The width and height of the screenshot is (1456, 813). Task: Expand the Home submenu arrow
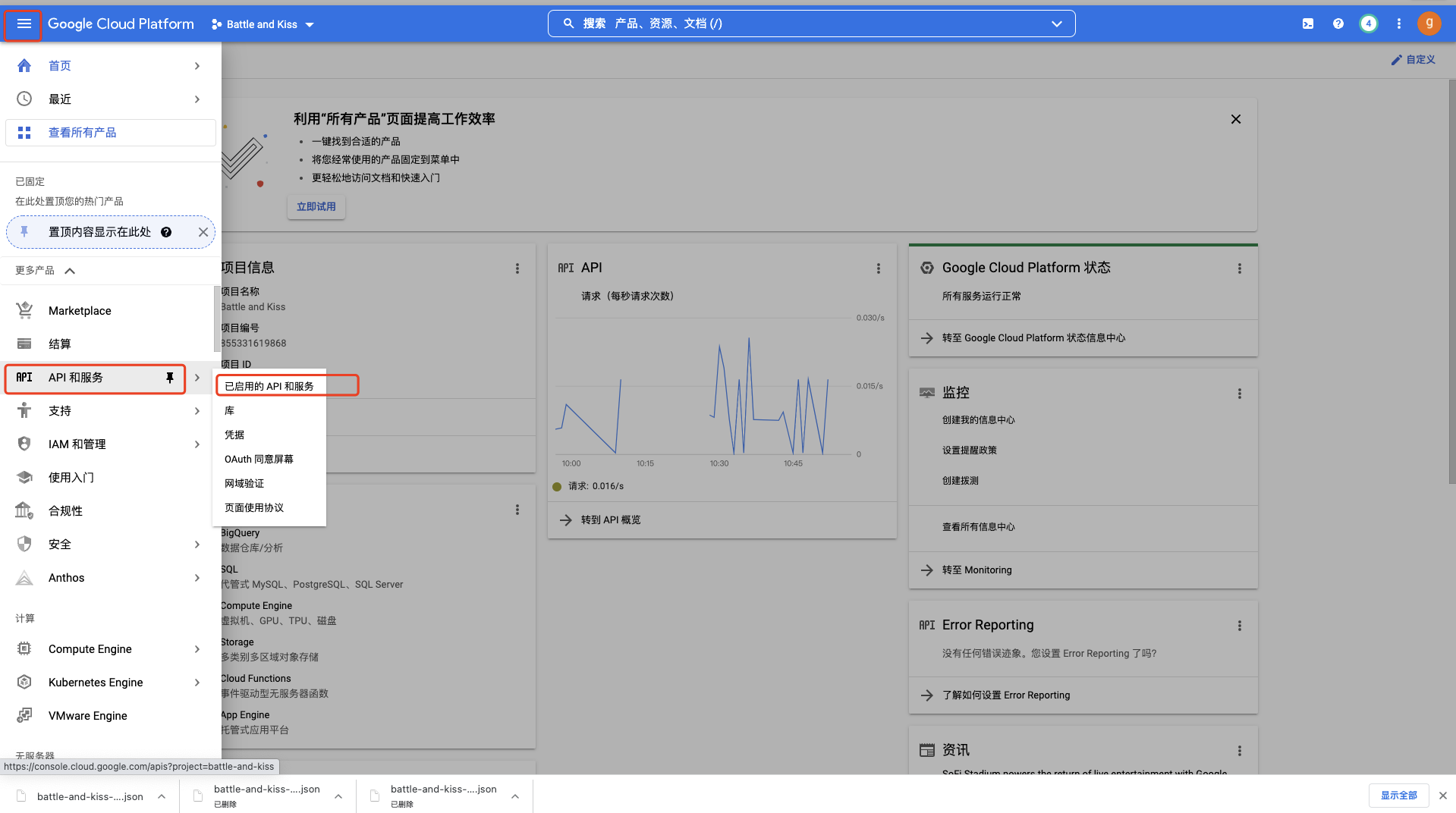197,66
